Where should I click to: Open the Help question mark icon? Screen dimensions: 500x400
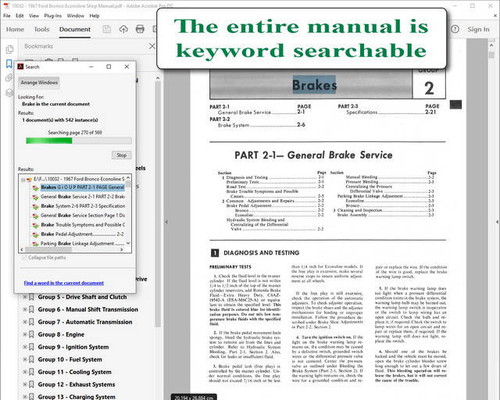coord(455,29)
